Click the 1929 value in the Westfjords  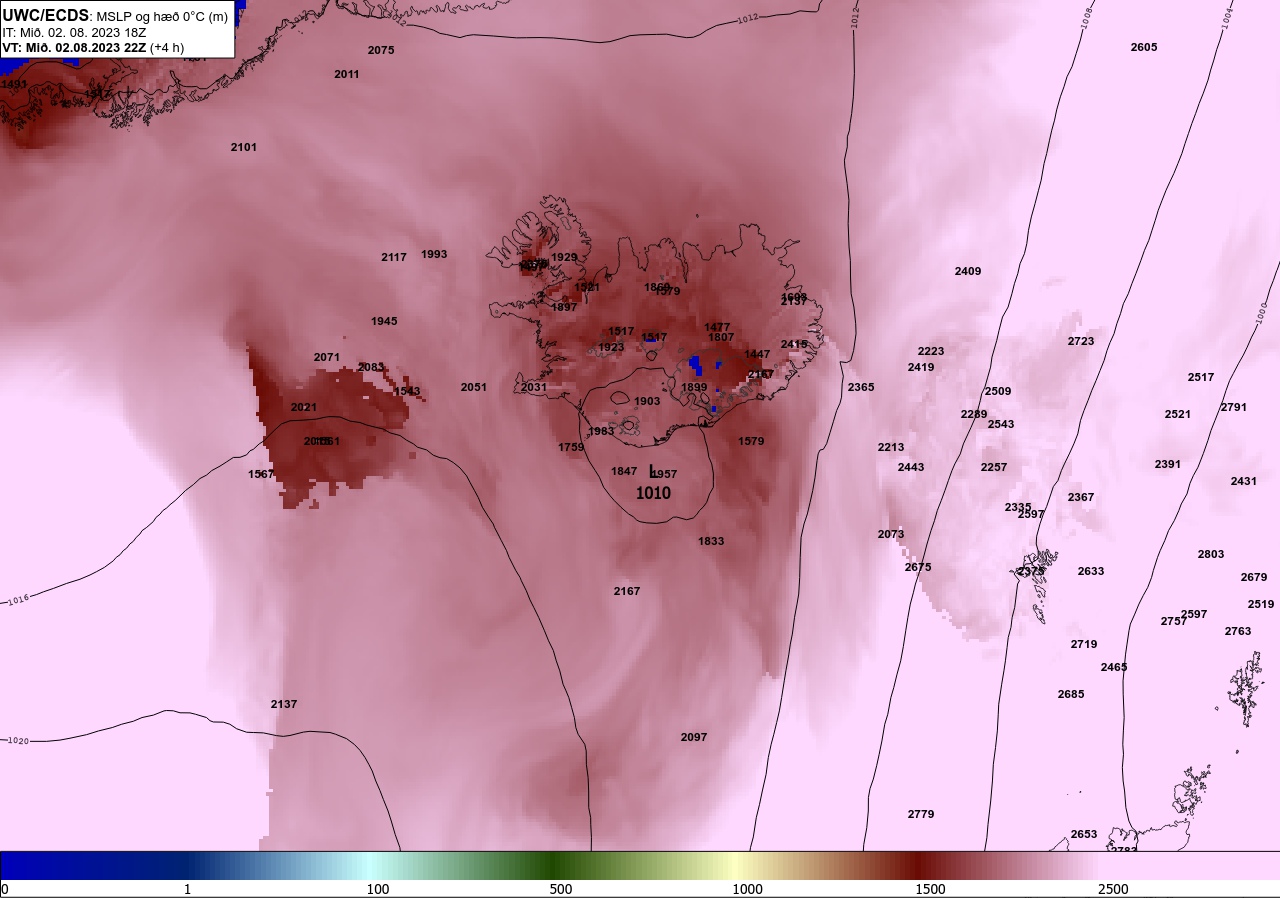point(564,257)
